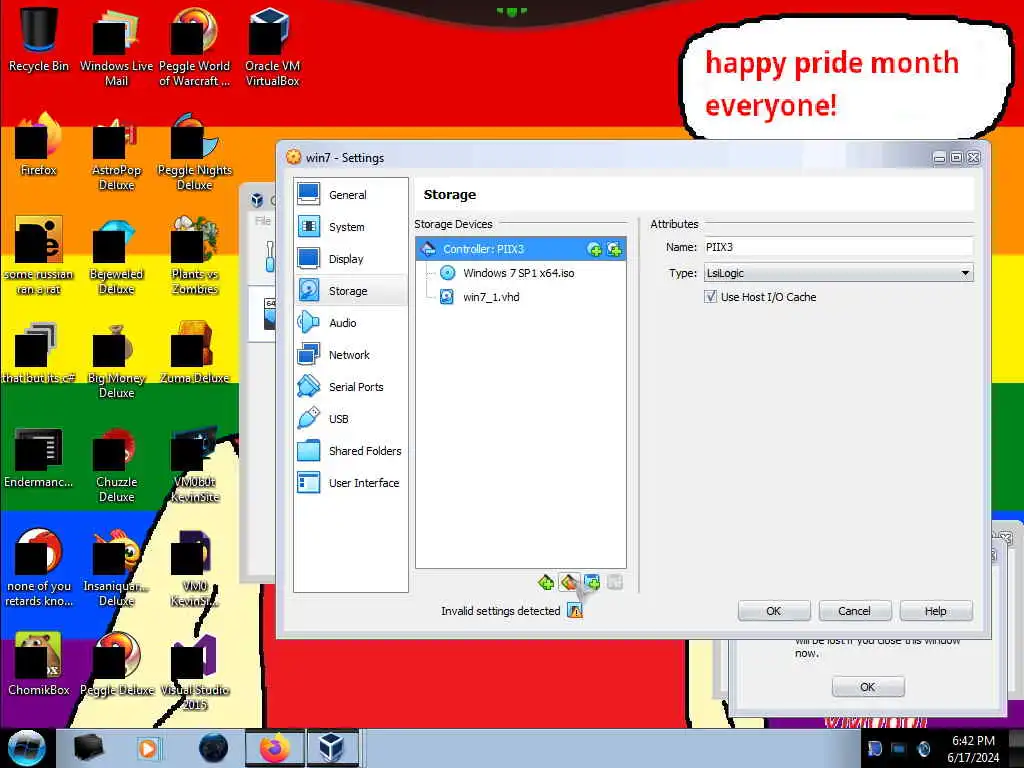Open the Visual Studio 2015 desktop icon
The image size is (1024, 768).
194,673
